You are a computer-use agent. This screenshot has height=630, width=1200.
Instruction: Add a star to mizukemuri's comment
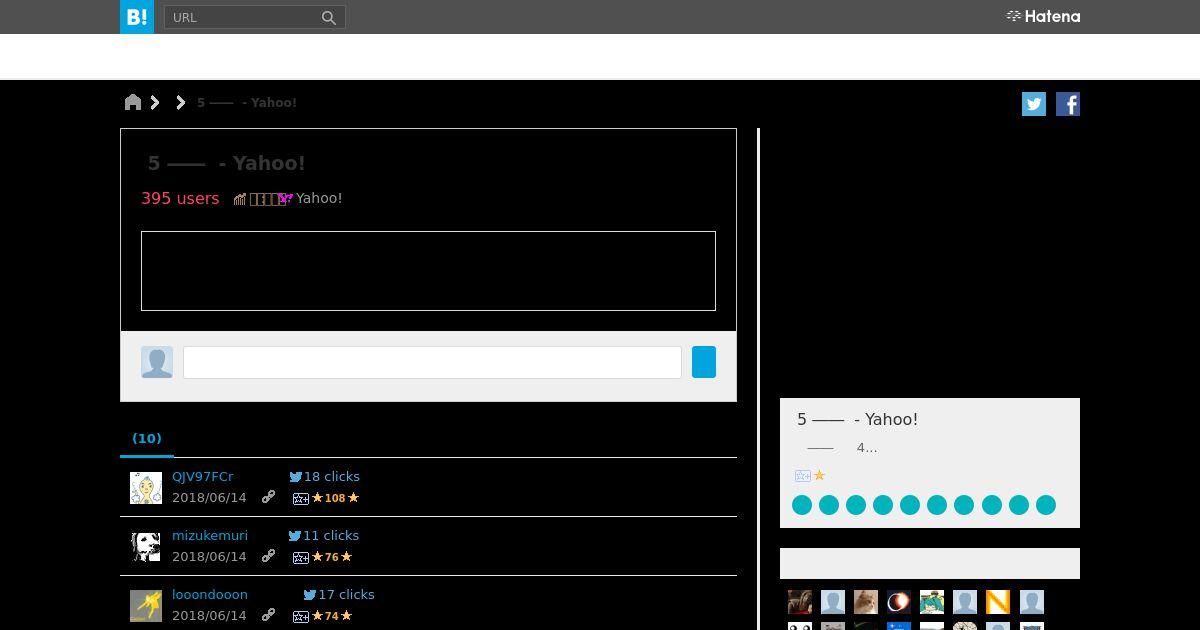[x=300, y=557]
